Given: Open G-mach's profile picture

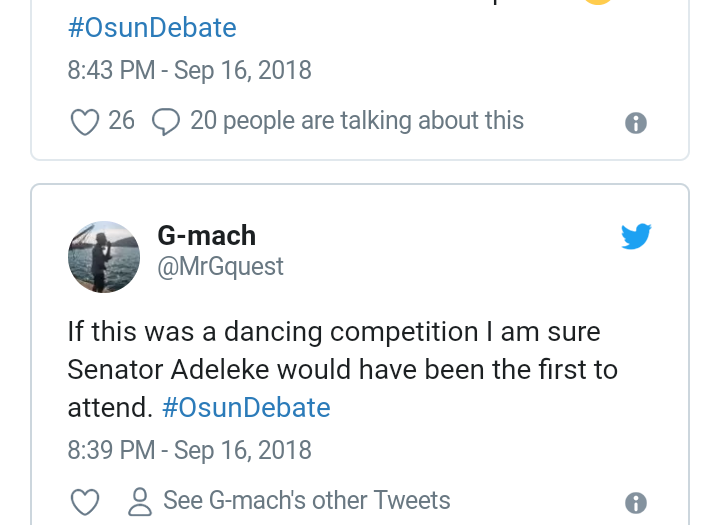Looking at the screenshot, I should click(104, 256).
